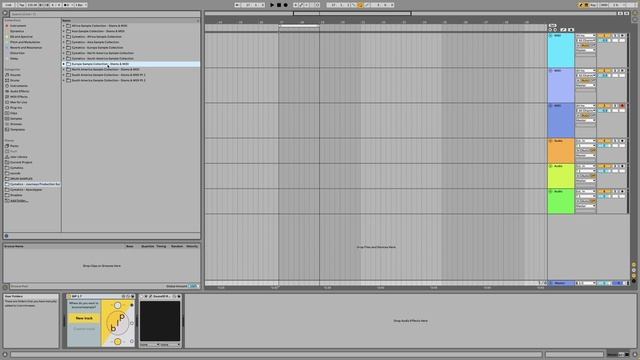Solo the orange Audio track
Screen dimensions: 640x360
tap(616, 141)
